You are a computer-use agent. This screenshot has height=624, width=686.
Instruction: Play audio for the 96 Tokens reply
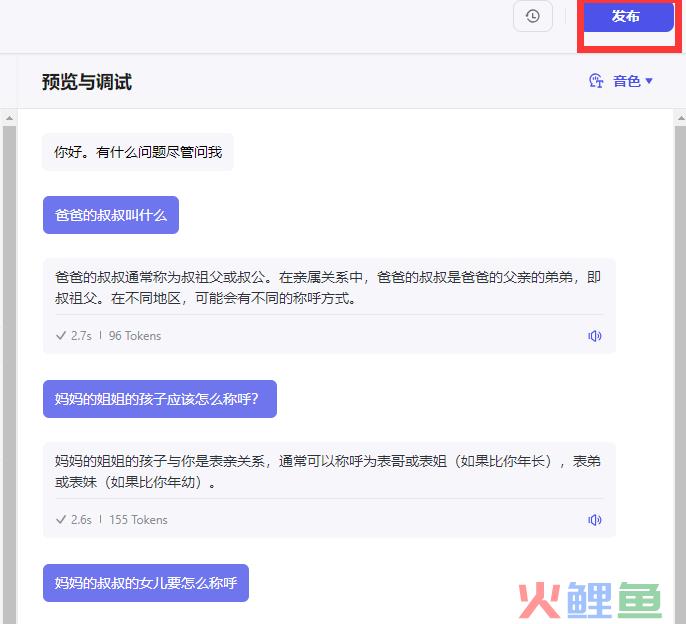[595, 336]
